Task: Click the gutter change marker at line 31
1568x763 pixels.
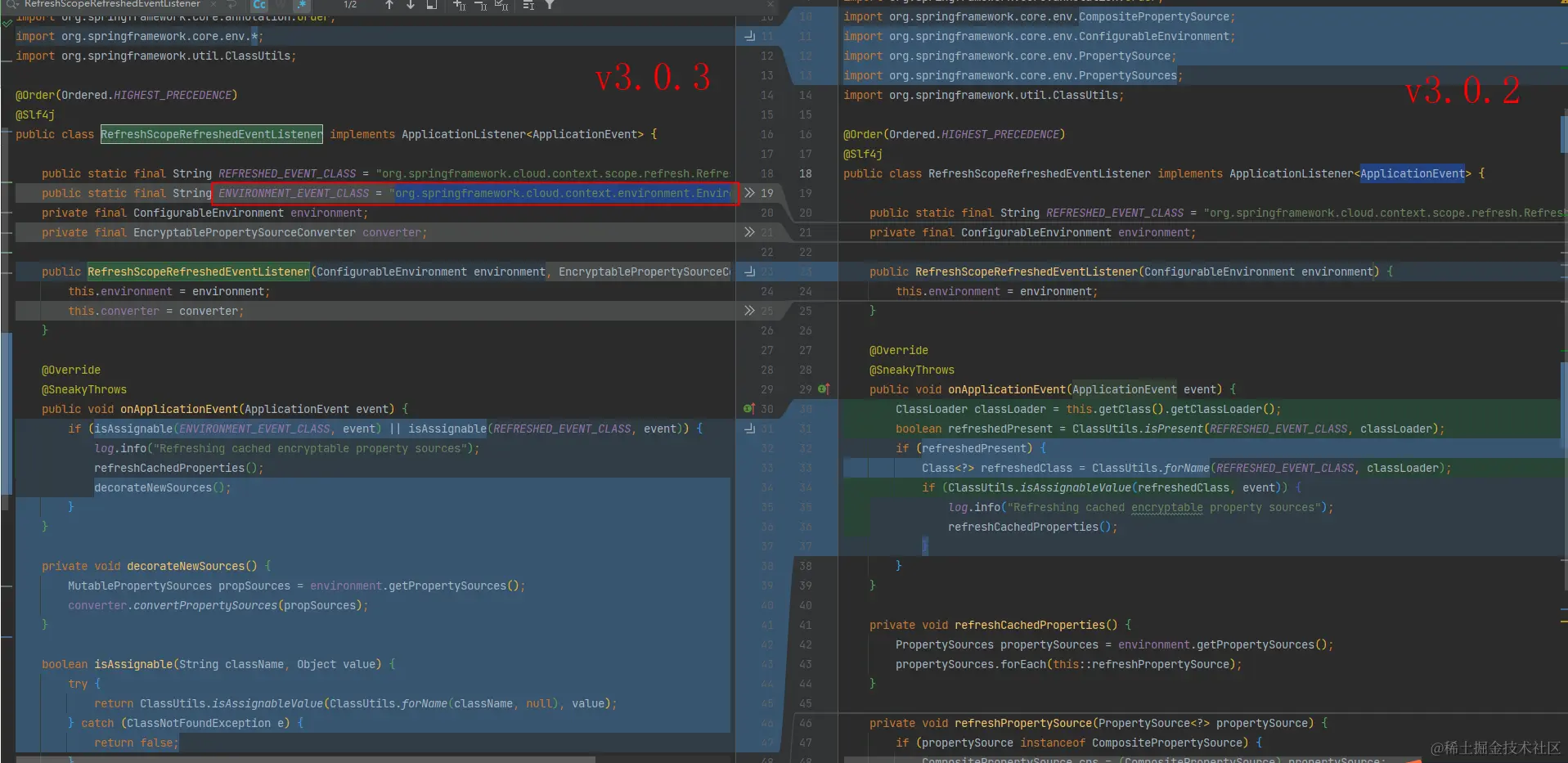Action: 749,429
